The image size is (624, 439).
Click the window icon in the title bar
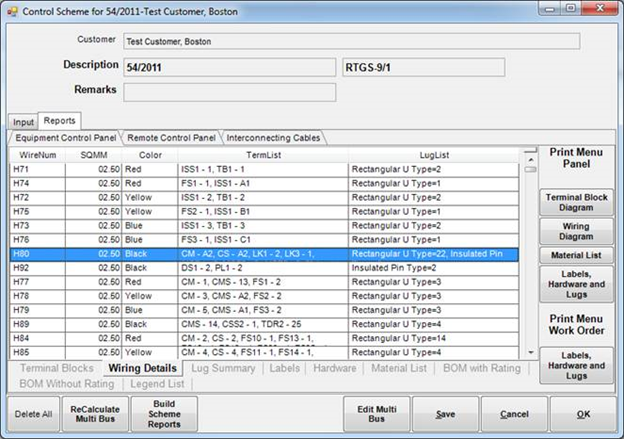(12, 10)
